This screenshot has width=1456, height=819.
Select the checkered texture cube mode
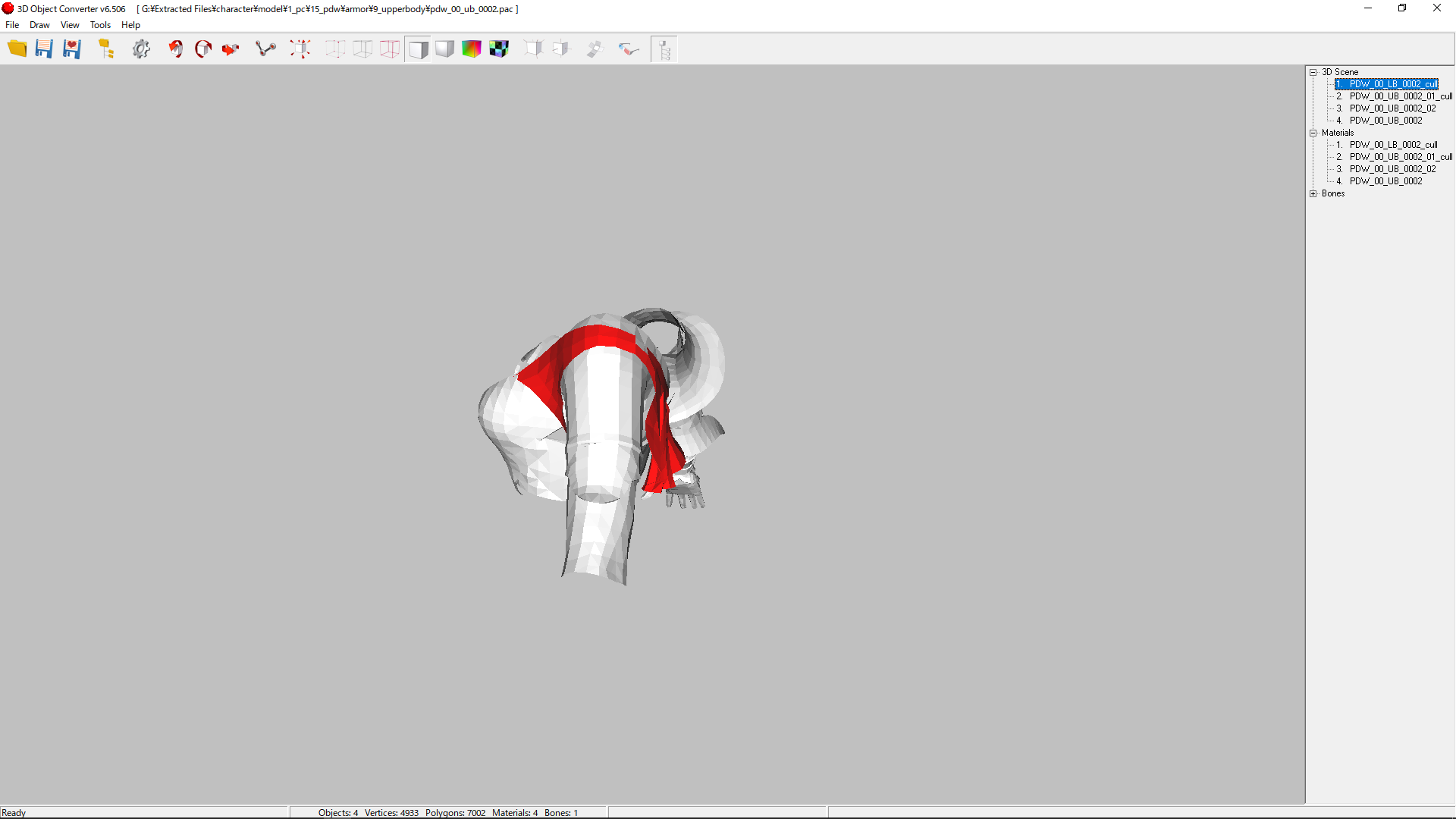click(x=499, y=49)
